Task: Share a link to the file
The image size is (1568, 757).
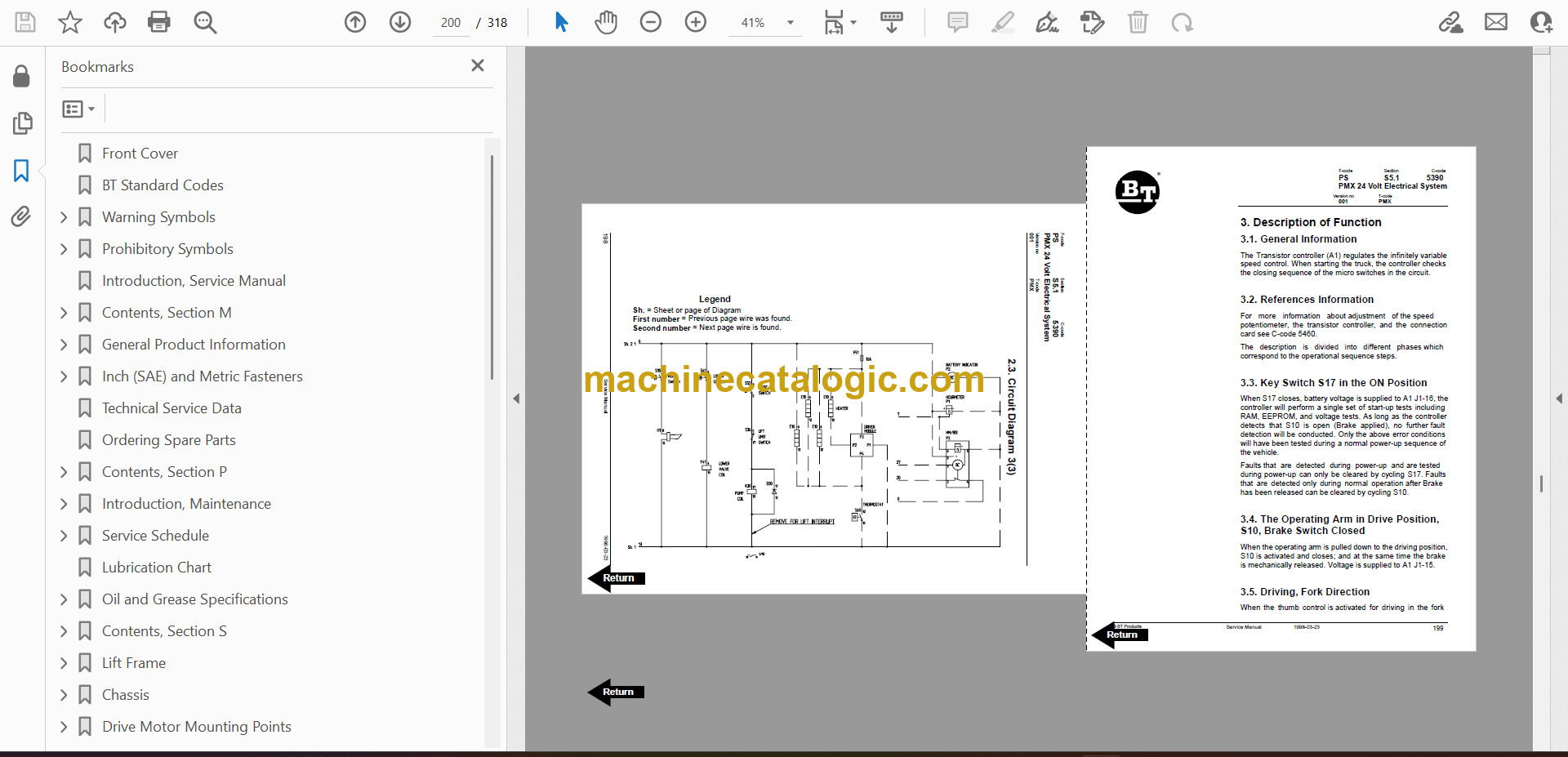Action: (x=1451, y=22)
